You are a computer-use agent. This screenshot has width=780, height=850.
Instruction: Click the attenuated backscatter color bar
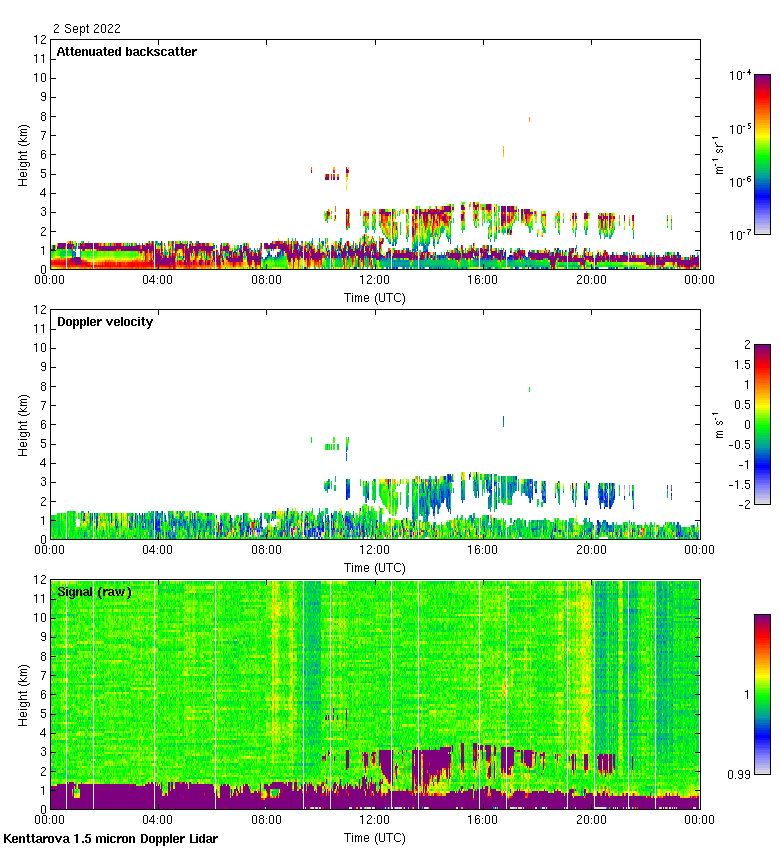(x=762, y=154)
